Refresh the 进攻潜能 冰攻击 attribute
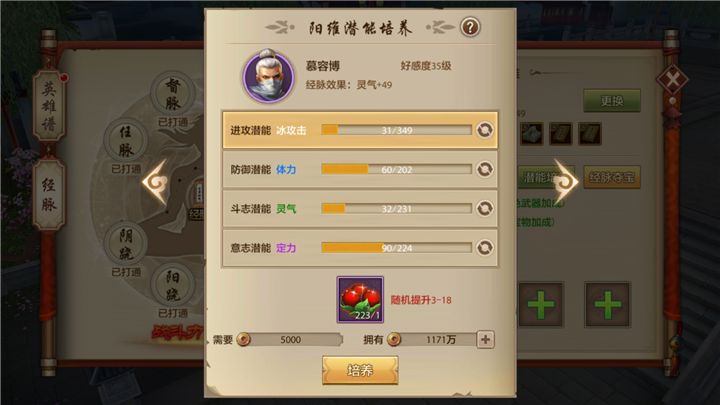720x405 pixels. 484,130
